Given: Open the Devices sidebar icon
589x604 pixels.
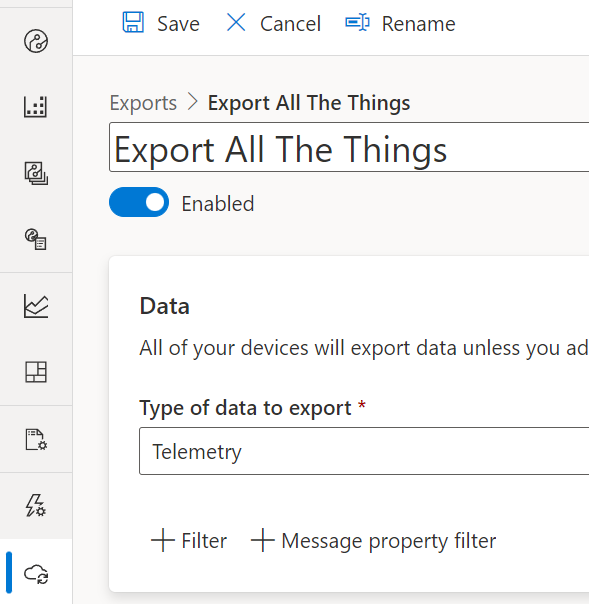Looking at the screenshot, I should [x=36, y=41].
